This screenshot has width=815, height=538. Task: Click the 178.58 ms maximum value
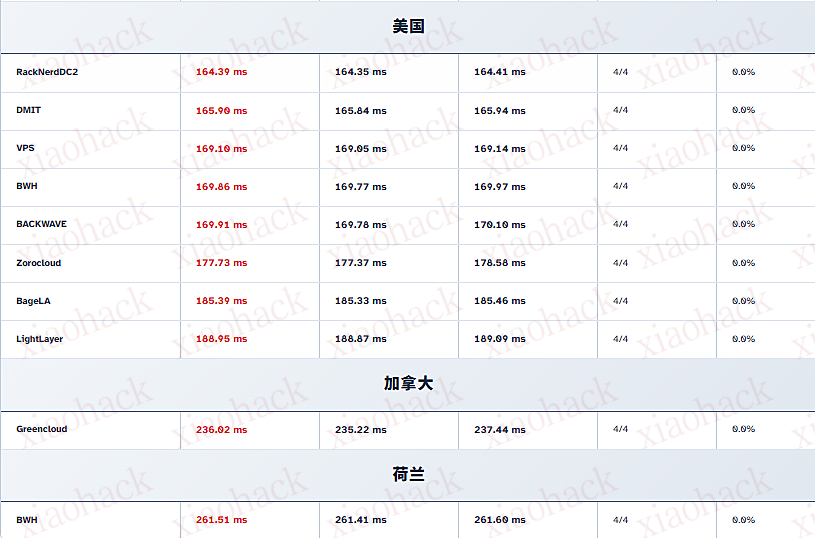pyautogui.click(x=499, y=263)
